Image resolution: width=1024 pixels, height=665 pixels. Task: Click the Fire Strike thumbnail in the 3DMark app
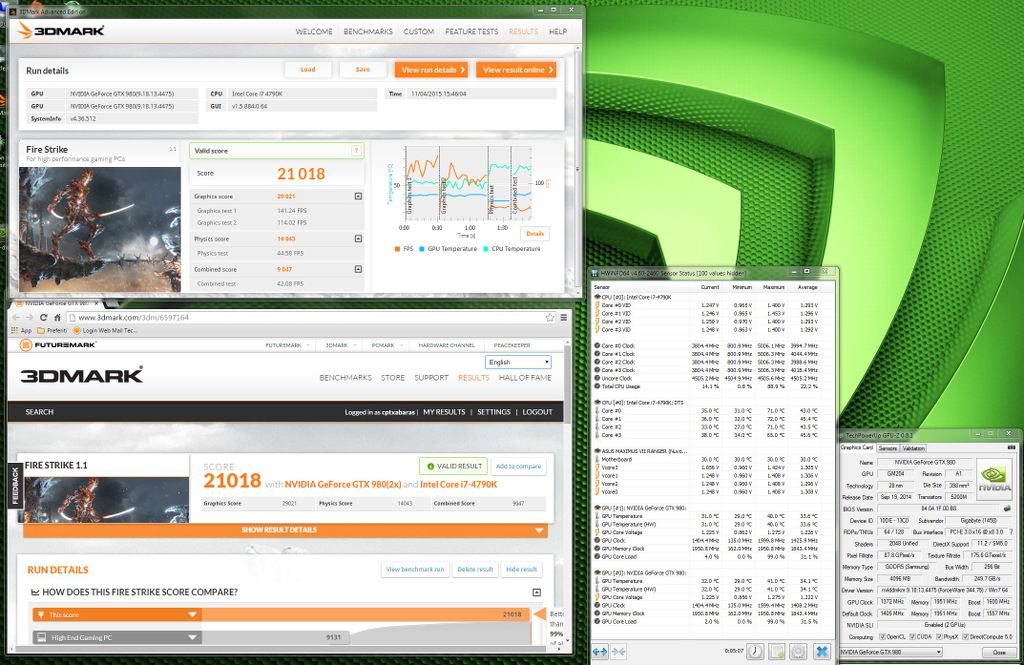coord(100,229)
